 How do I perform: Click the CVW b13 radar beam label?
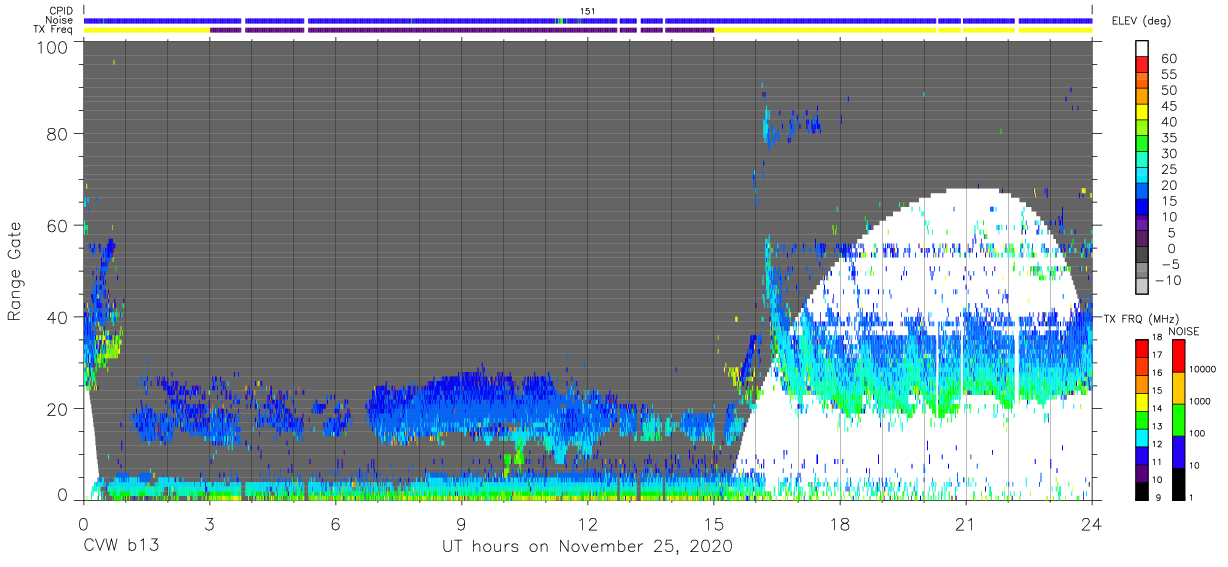[121, 546]
